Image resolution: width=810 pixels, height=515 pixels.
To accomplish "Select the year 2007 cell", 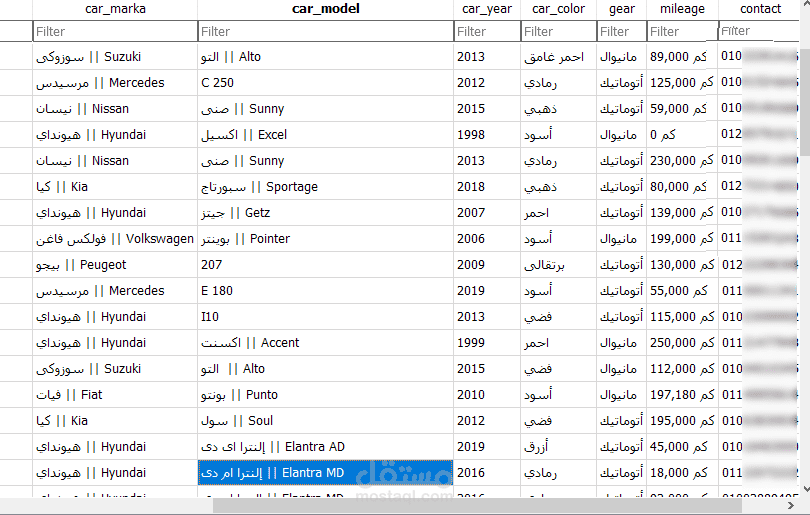I will [x=487, y=213].
